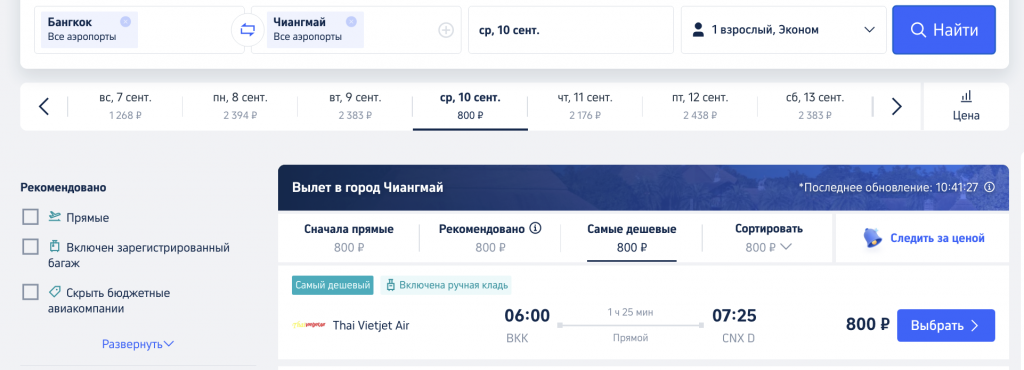Viewport: 1024px width, 370px height.
Task: Show next dates with right arrow
Action: [897, 106]
